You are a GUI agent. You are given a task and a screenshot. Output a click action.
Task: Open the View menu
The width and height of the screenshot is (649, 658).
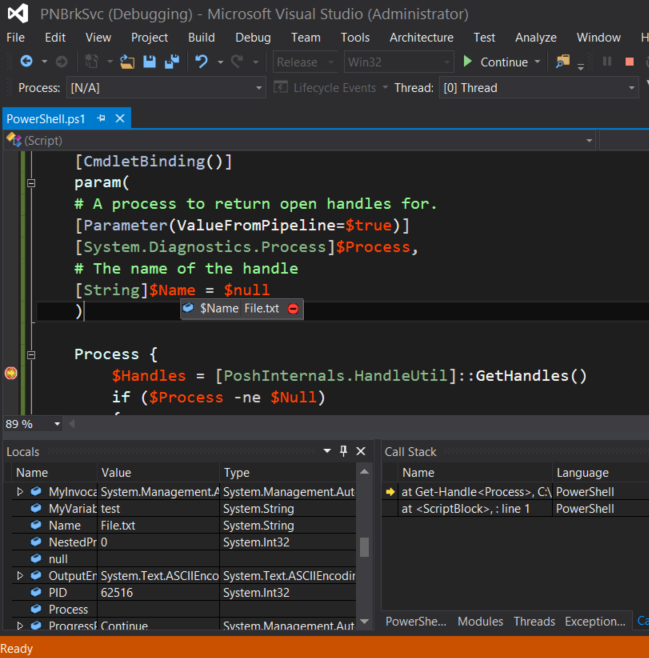tap(98, 38)
